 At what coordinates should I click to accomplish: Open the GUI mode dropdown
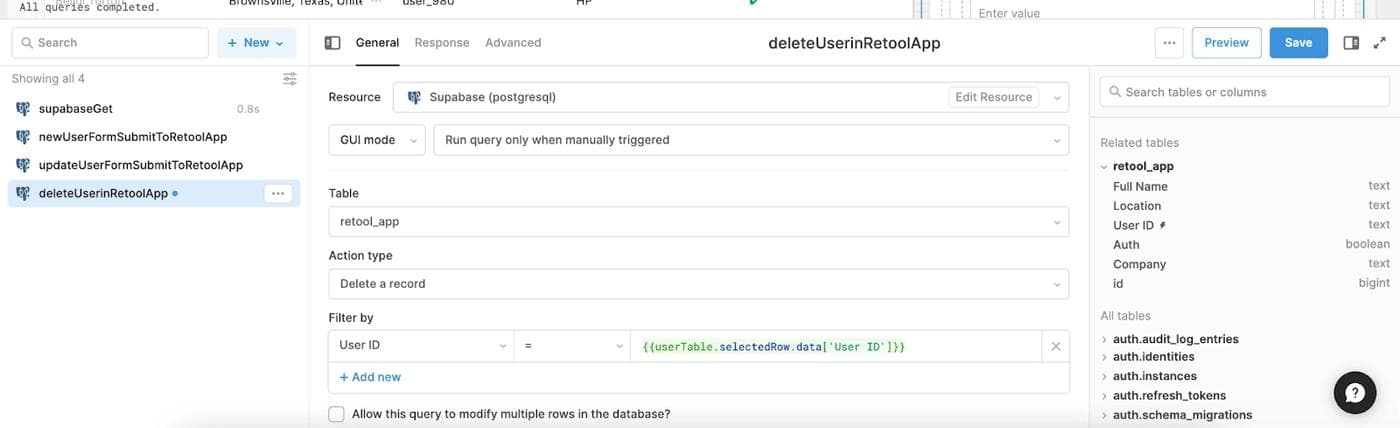(377, 140)
